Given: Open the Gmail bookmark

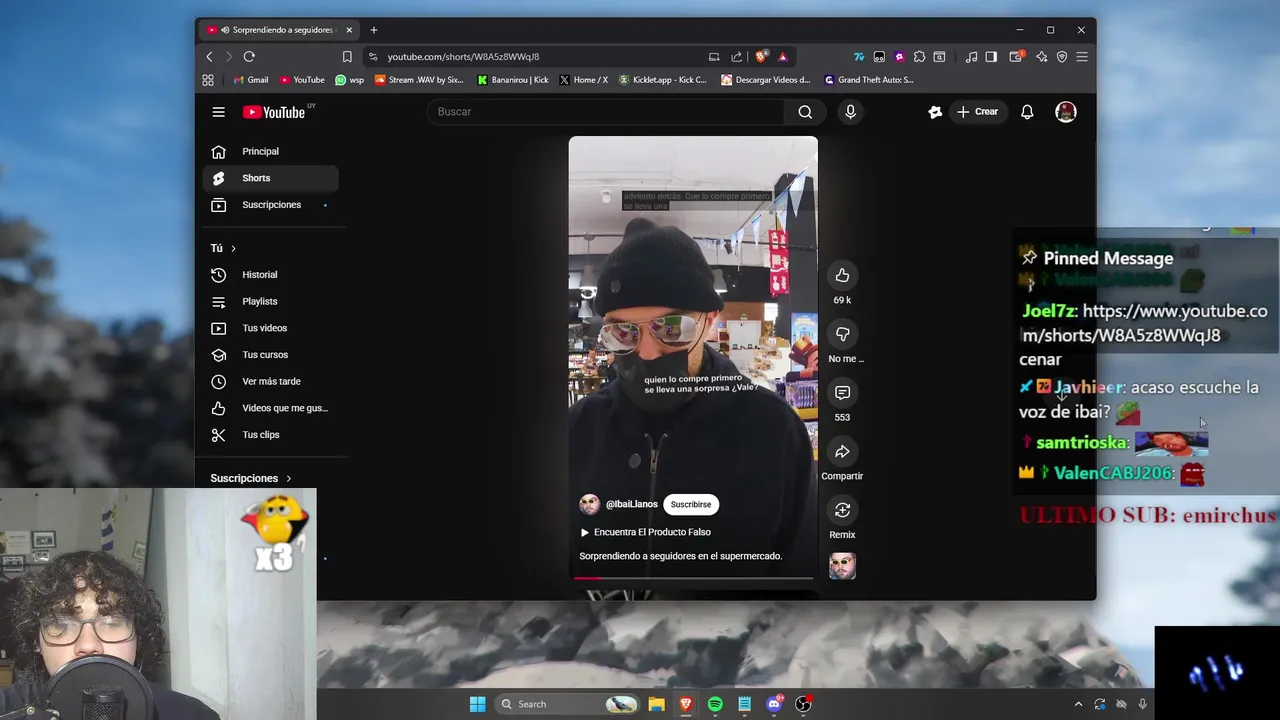Looking at the screenshot, I should [x=251, y=80].
